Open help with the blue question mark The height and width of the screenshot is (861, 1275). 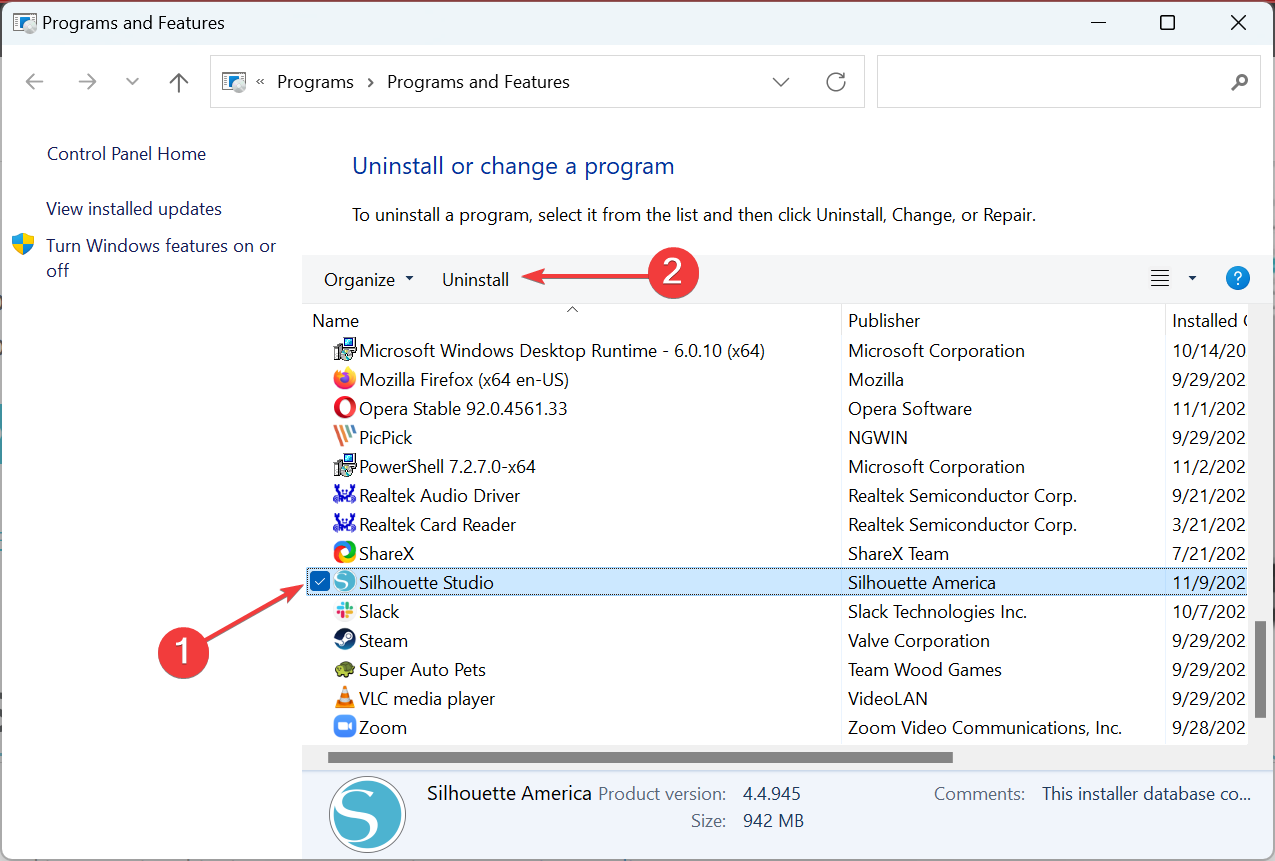pos(1237,279)
